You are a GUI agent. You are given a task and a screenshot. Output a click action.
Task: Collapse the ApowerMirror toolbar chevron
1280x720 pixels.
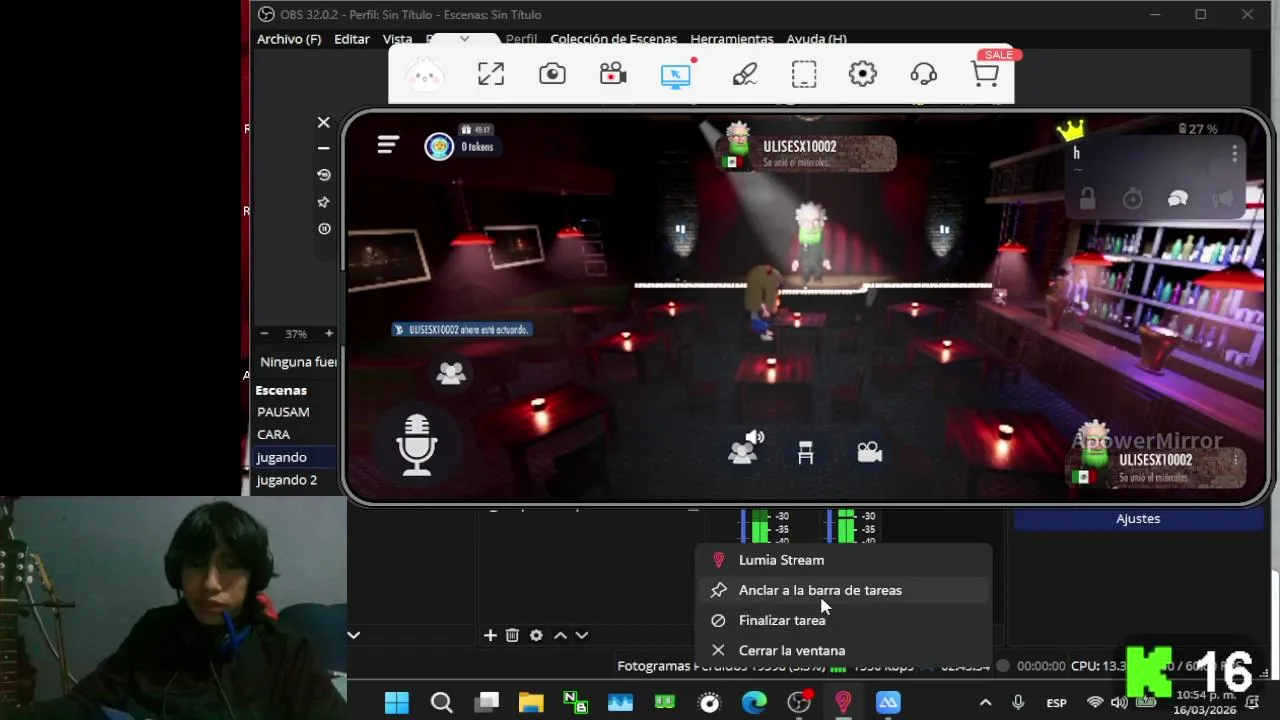coord(464,39)
